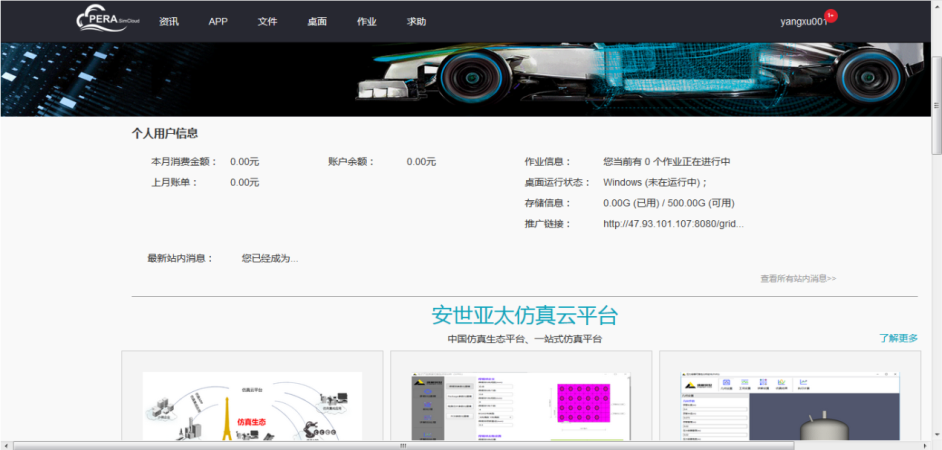The width and height of the screenshot is (942, 450).
Task: Open the 仿真生态 diagram card thumbnail
Action: [x=252, y=406]
